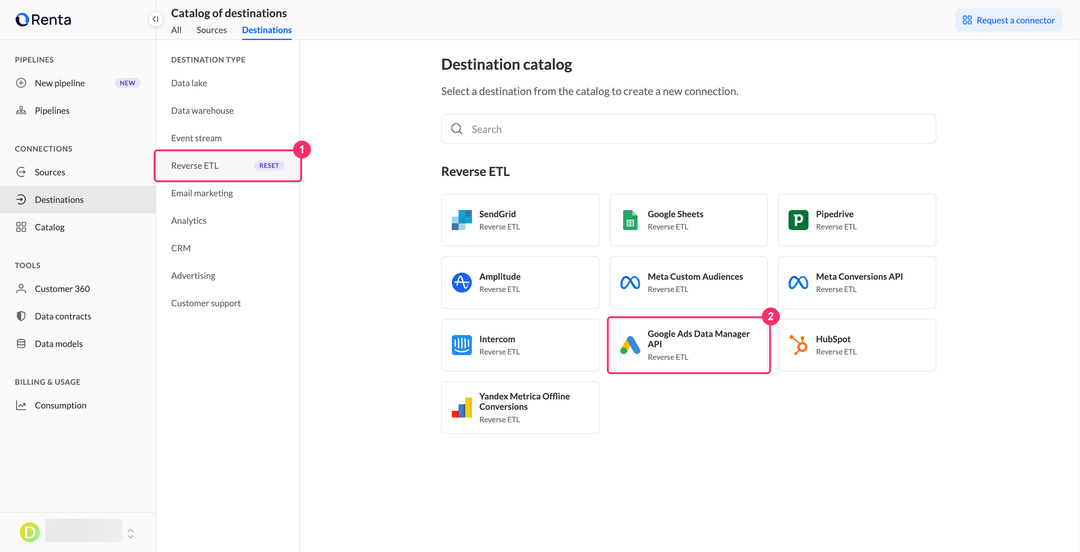Click the Catalog grid icon in sidebar
This screenshot has height=552, width=1080.
[x=21, y=227]
